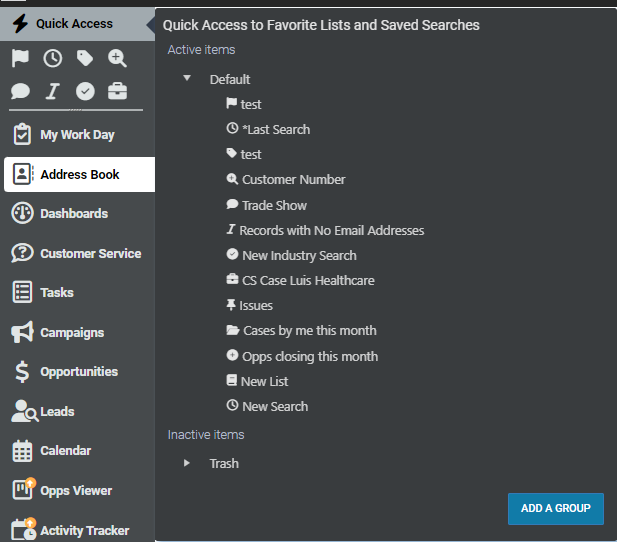Click the ADD A GROUP button

pyautogui.click(x=556, y=509)
